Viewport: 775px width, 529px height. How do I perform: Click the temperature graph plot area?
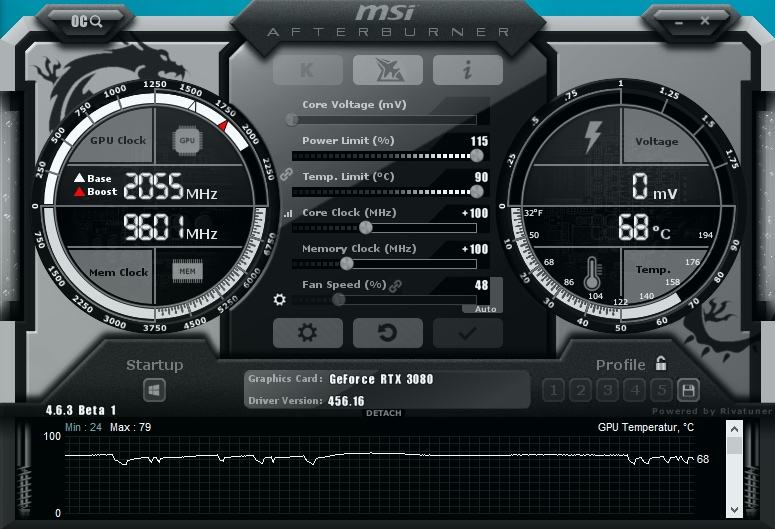[380, 475]
